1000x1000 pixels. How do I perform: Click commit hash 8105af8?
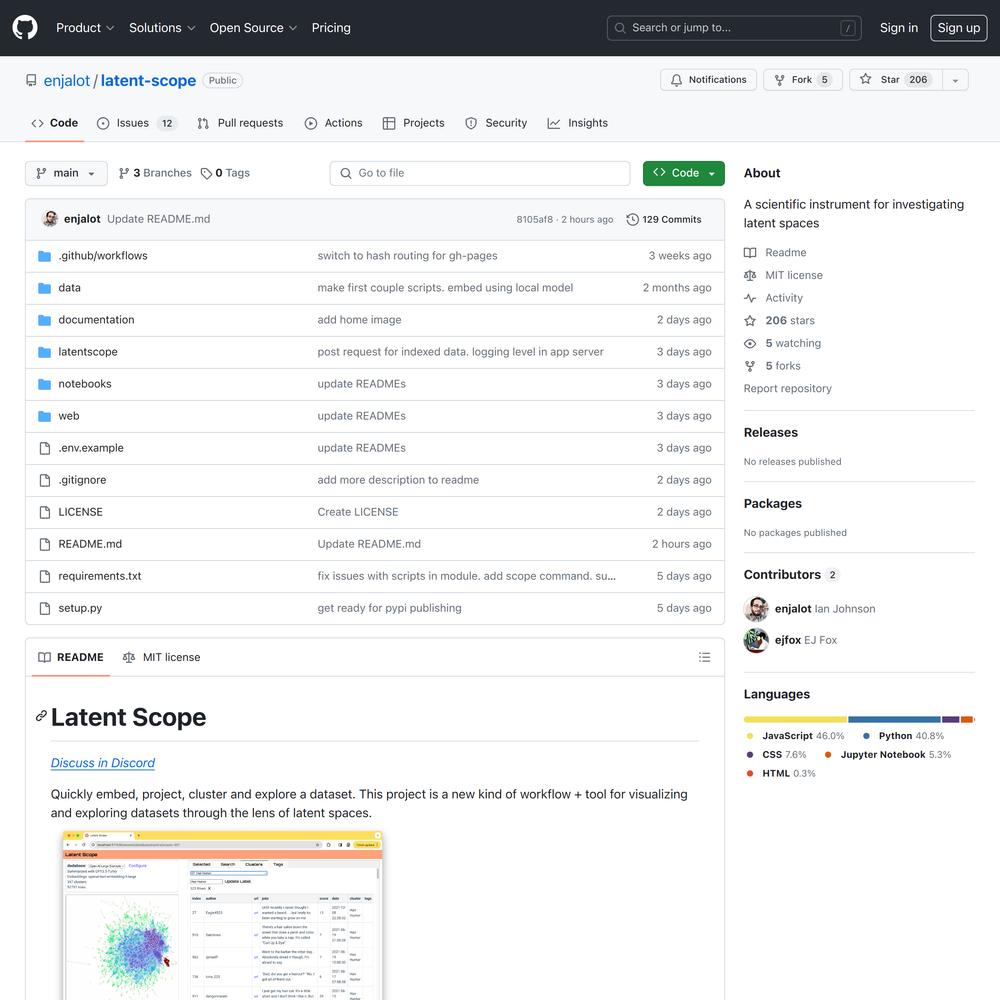(x=534, y=219)
